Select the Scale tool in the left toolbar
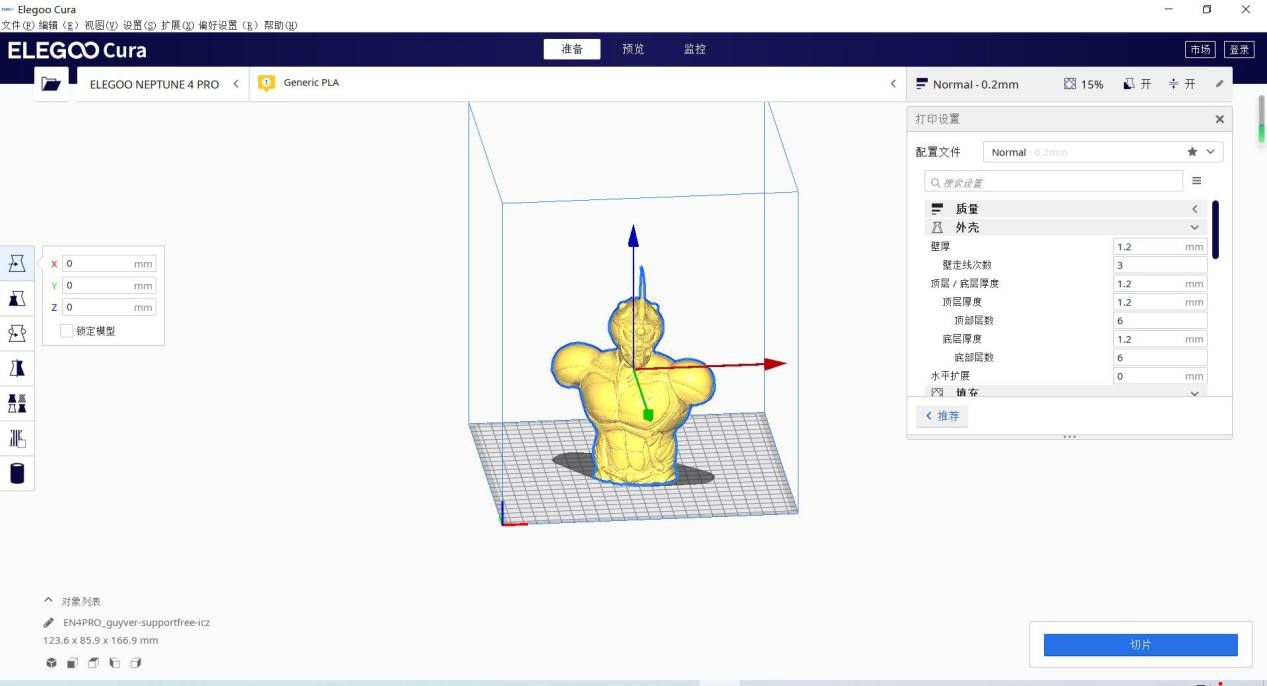Viewport: 1267px width, 686px height. pyautogui.click(x=17, y=298)
